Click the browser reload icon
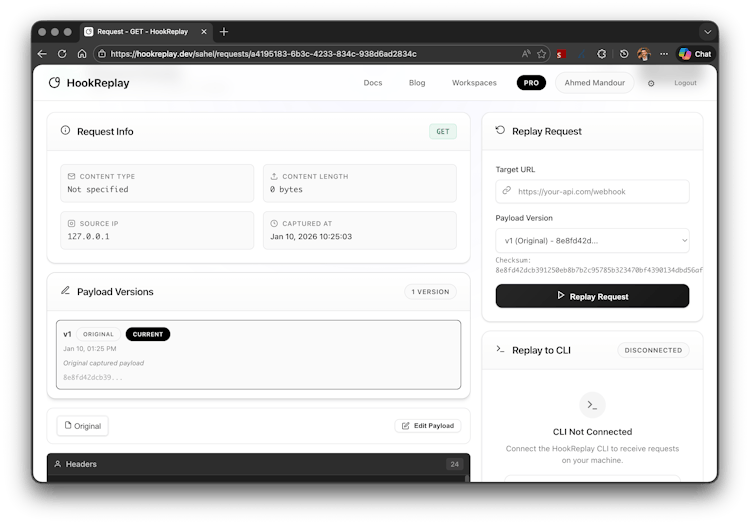 [x=62, y=54]
